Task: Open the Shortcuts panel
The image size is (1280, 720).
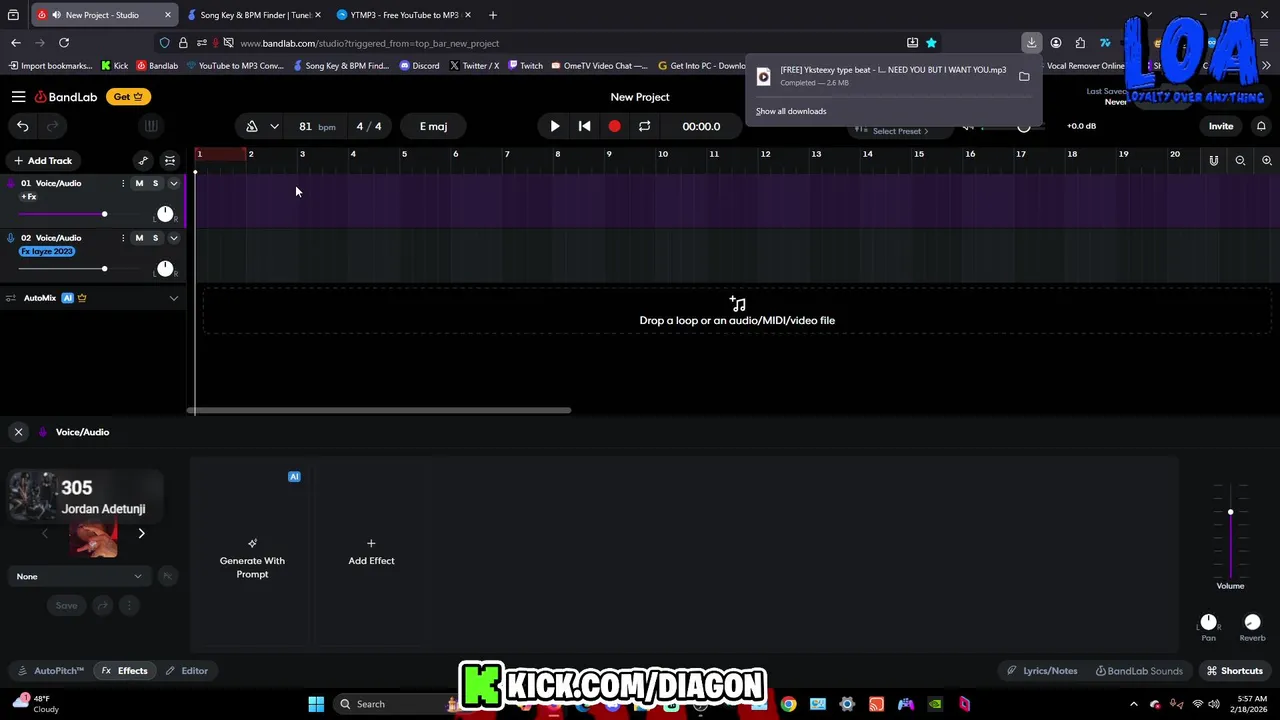Action: tap(1235, 671)
